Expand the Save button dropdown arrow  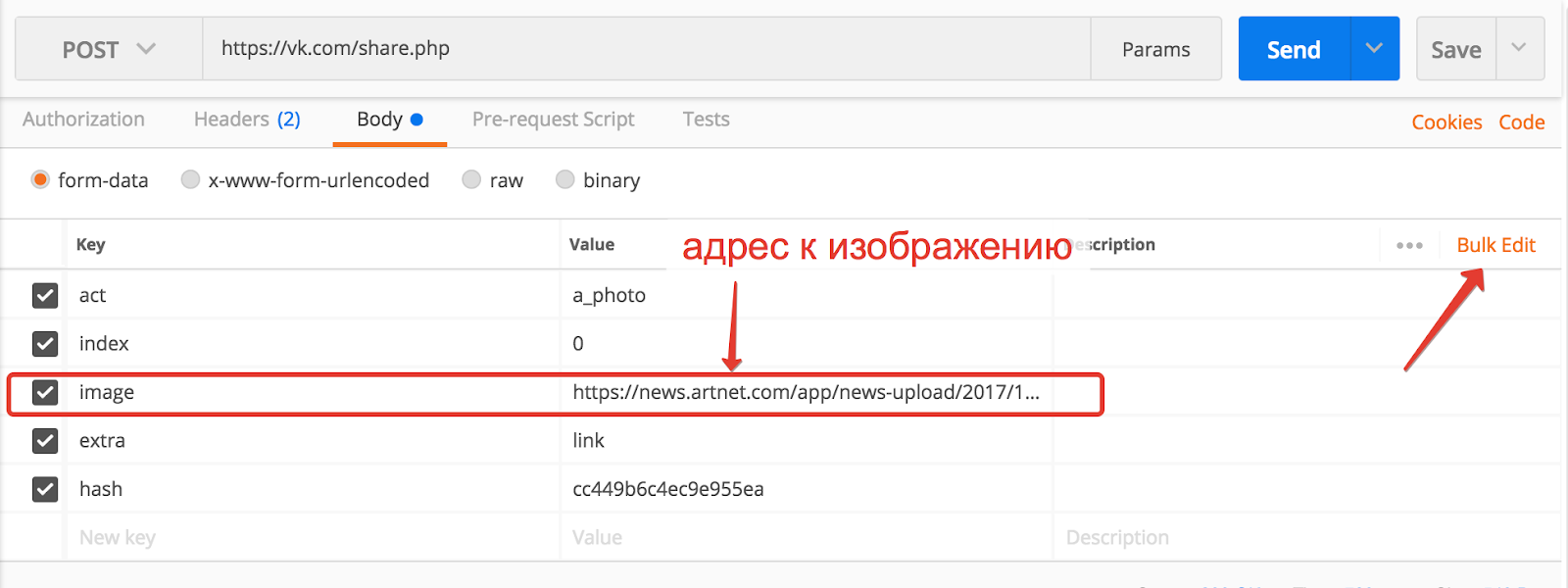[x=1519, y=48]
